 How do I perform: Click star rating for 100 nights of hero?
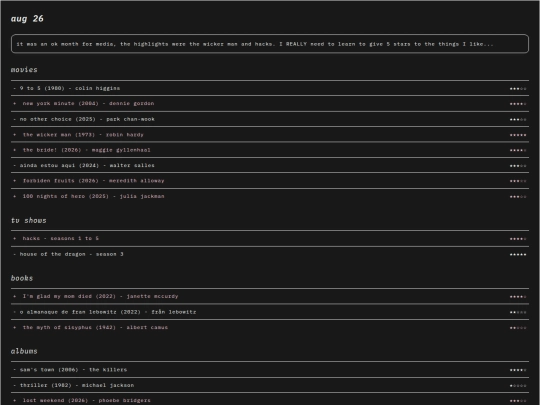point(518,197)
